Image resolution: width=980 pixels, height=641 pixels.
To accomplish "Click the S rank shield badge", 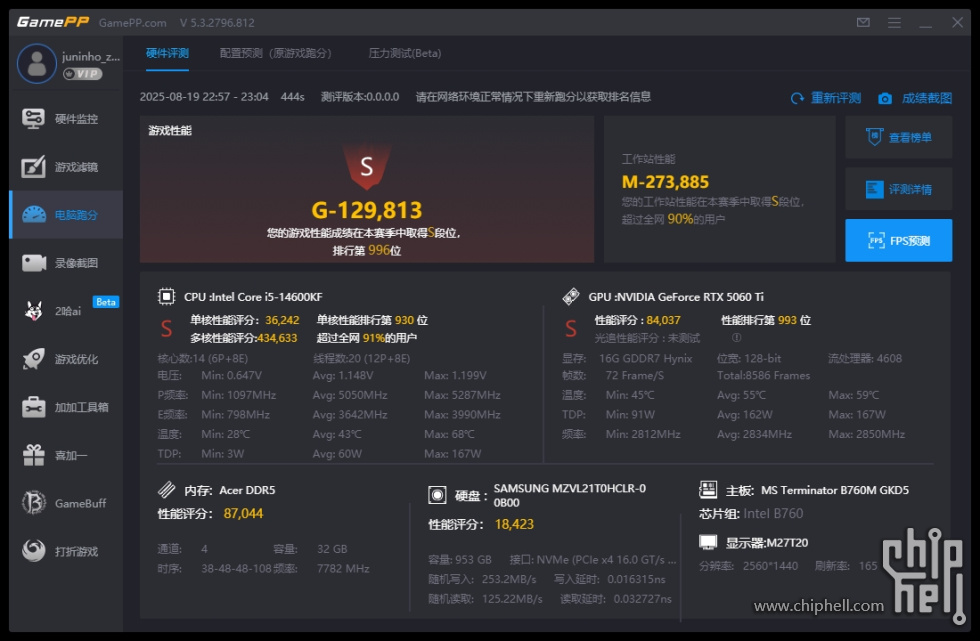I will [x=367, y=166].
